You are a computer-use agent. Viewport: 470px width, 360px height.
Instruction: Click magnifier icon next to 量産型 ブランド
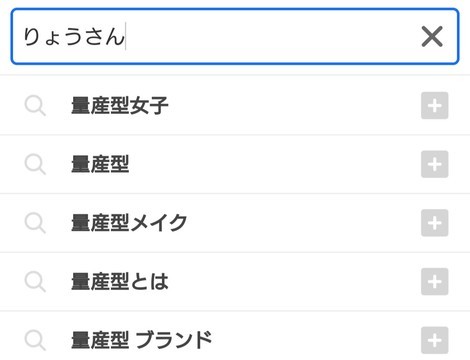(35, 340)
